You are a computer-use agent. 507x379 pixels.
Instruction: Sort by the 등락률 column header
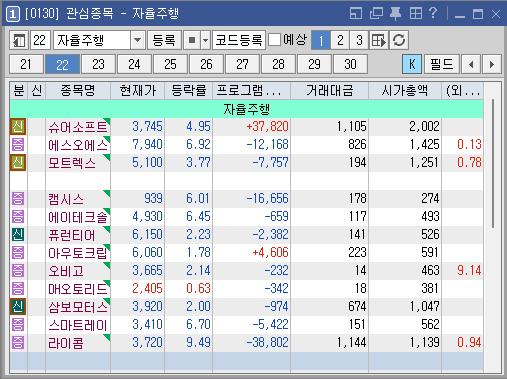(188, 90)
